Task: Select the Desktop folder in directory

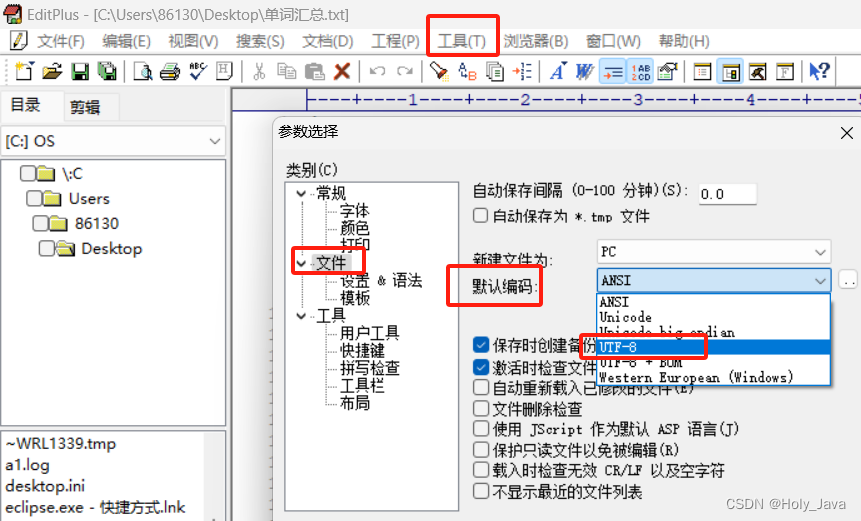Action: coord(111,249)
